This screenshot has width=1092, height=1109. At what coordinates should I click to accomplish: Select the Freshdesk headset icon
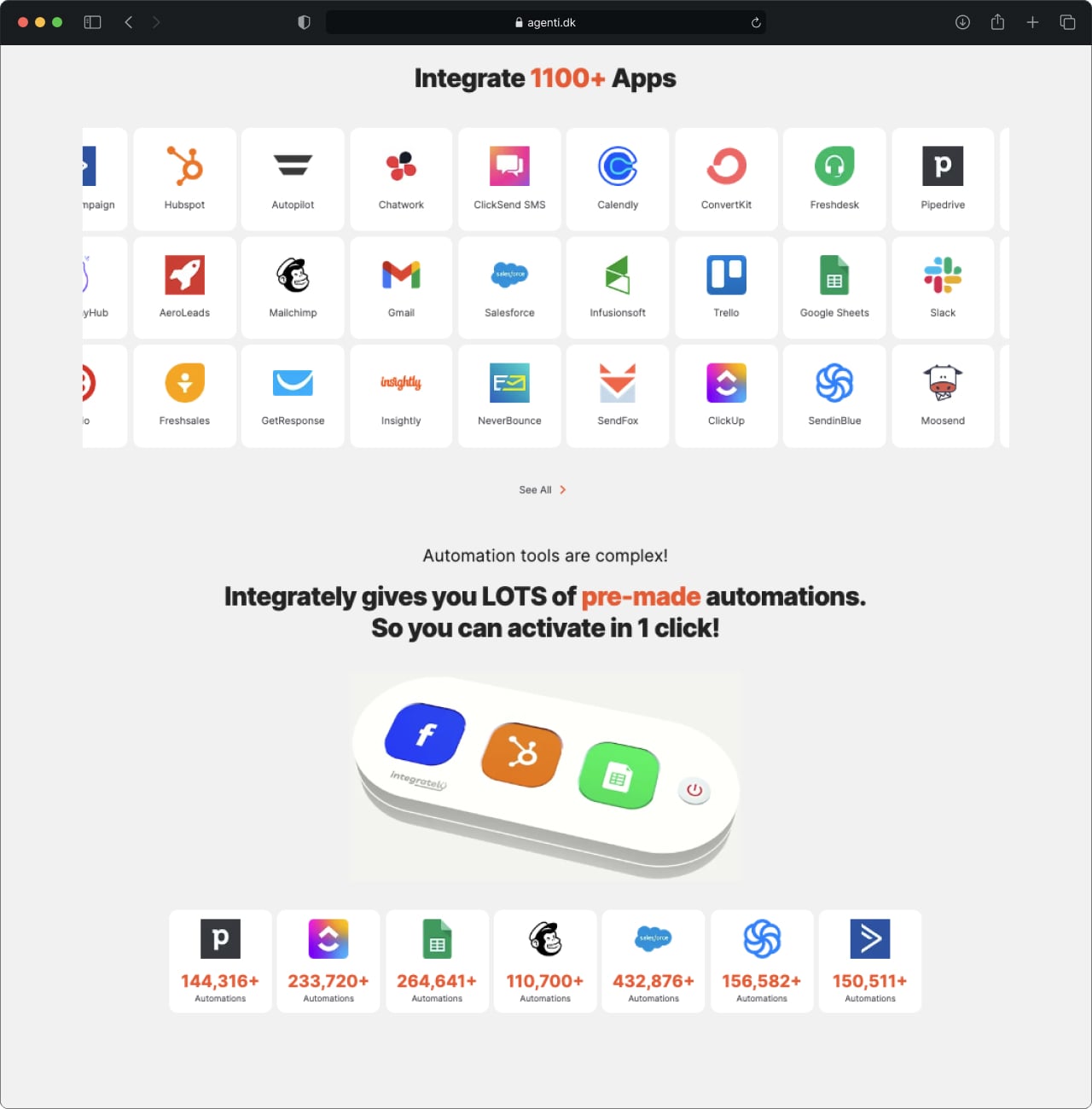[834, 166]
